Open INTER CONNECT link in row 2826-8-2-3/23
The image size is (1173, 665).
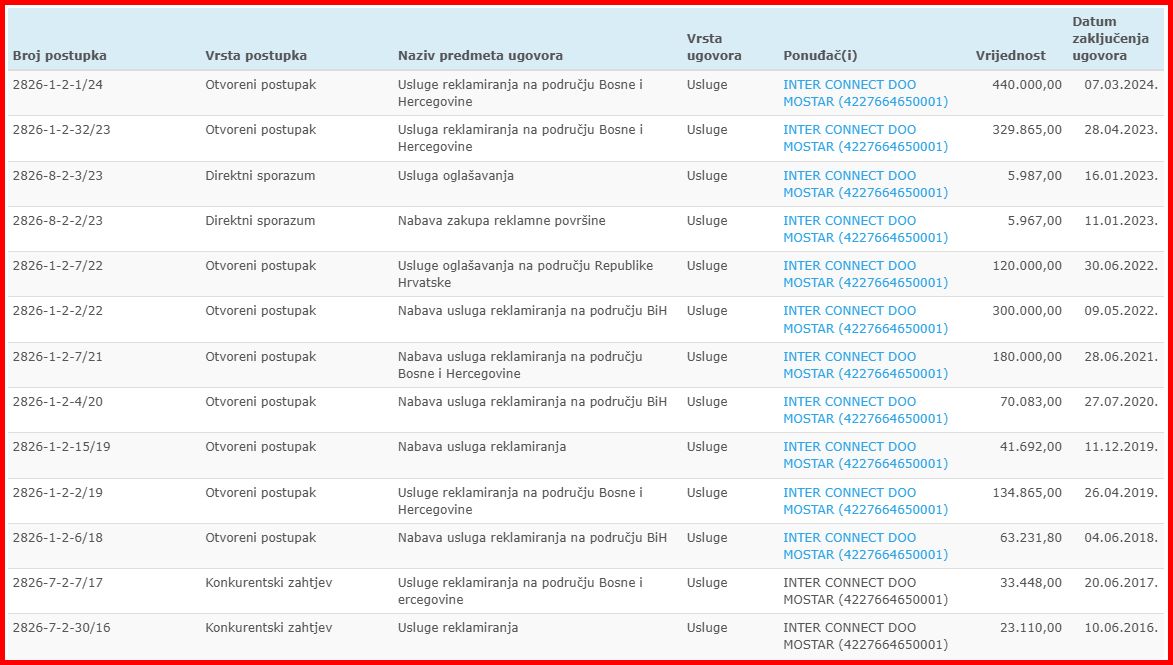(866, 184)
